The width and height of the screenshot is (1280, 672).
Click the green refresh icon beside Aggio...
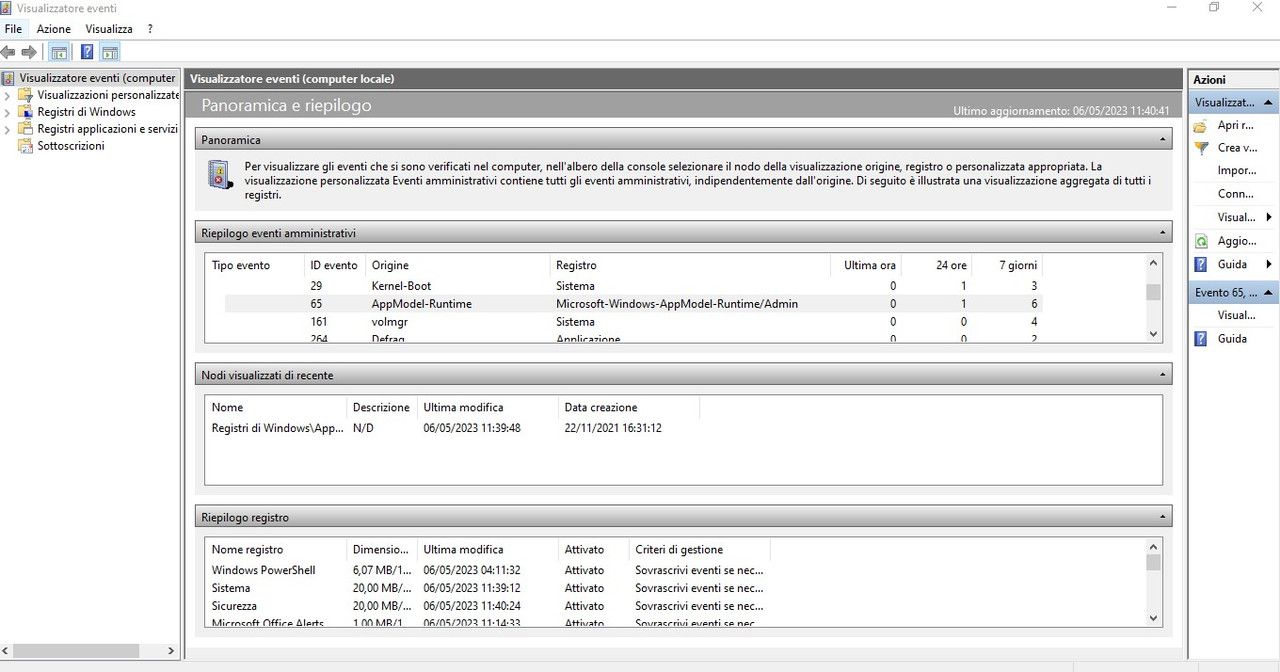1201,241
